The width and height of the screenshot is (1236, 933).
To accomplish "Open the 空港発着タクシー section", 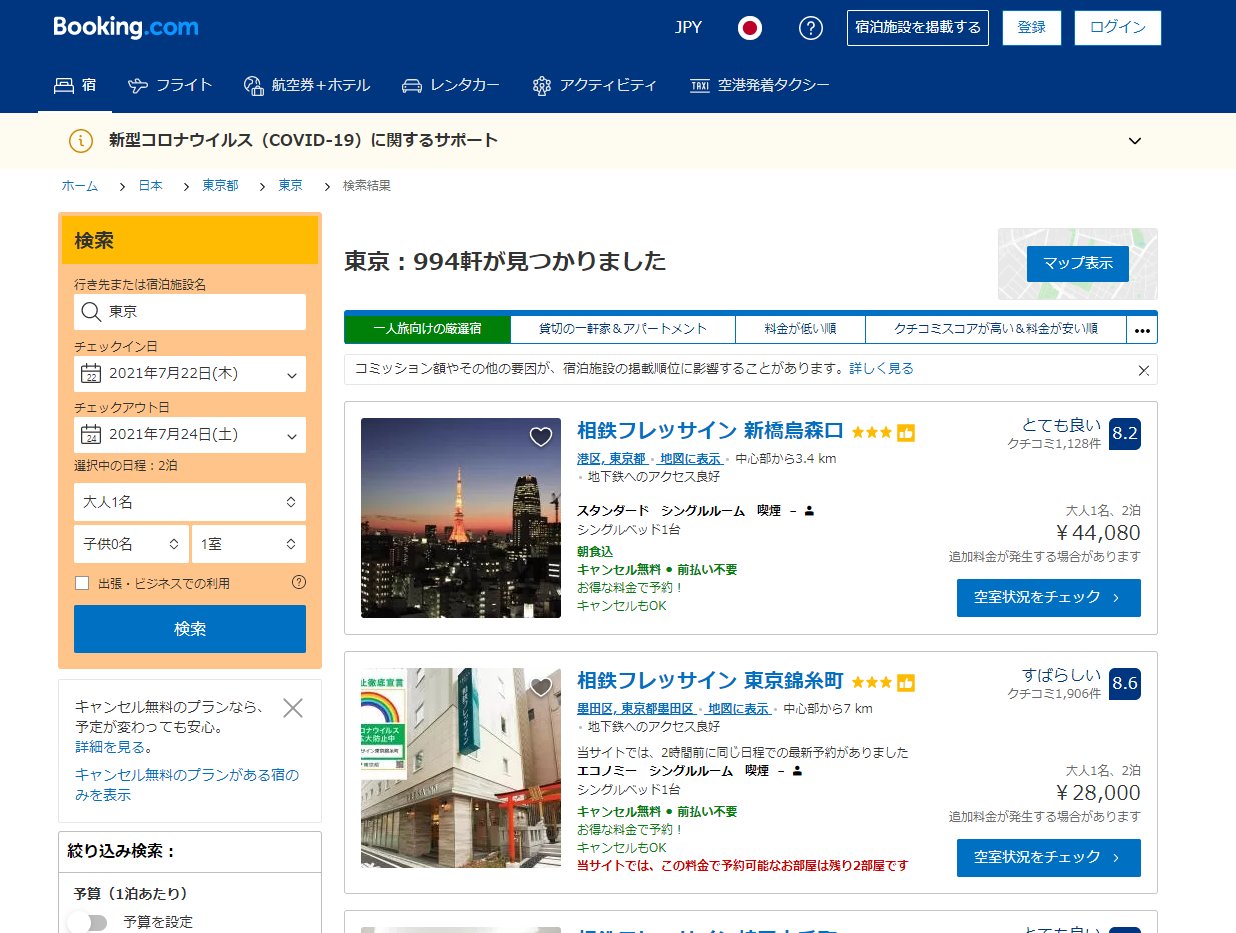I will pyautogui.click(x=760, y=85).
